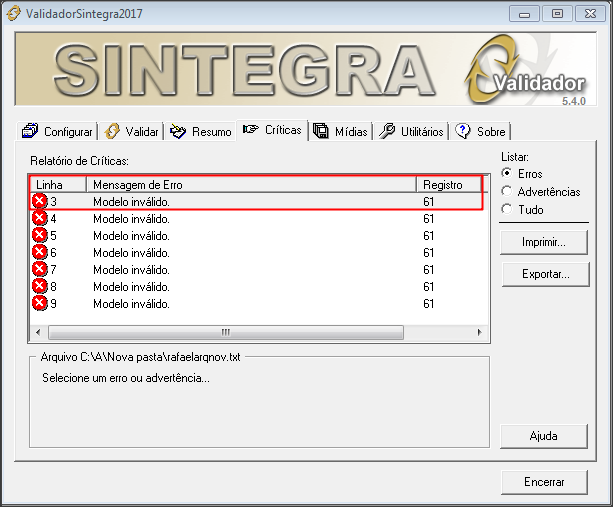
Task: Open the Utilitários tab
Action: [411, 131]
